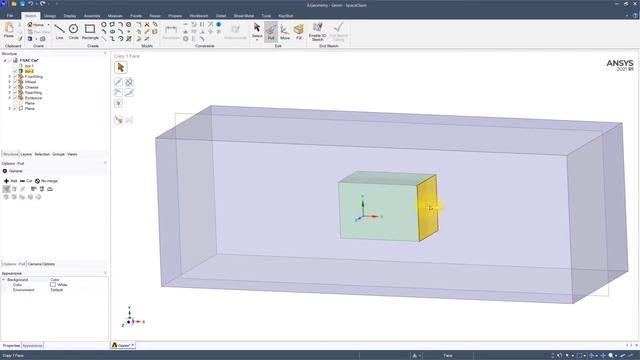Click Undo in the title bar

(31, 4)
